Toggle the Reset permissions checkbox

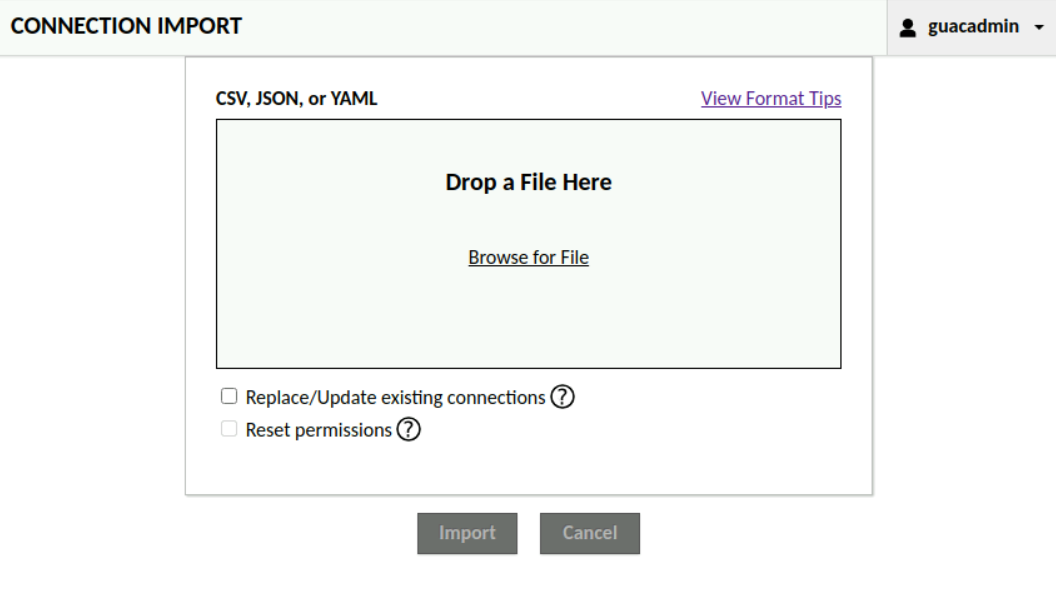tap(229, 429)
